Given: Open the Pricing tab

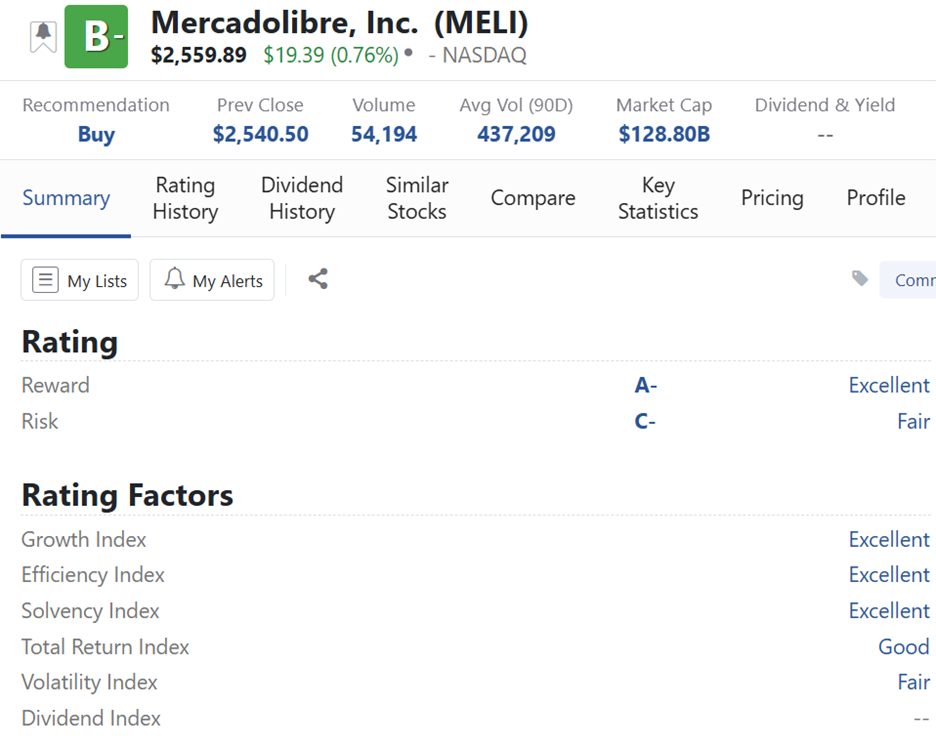Looking at the screenshot, I should (772, 198).
